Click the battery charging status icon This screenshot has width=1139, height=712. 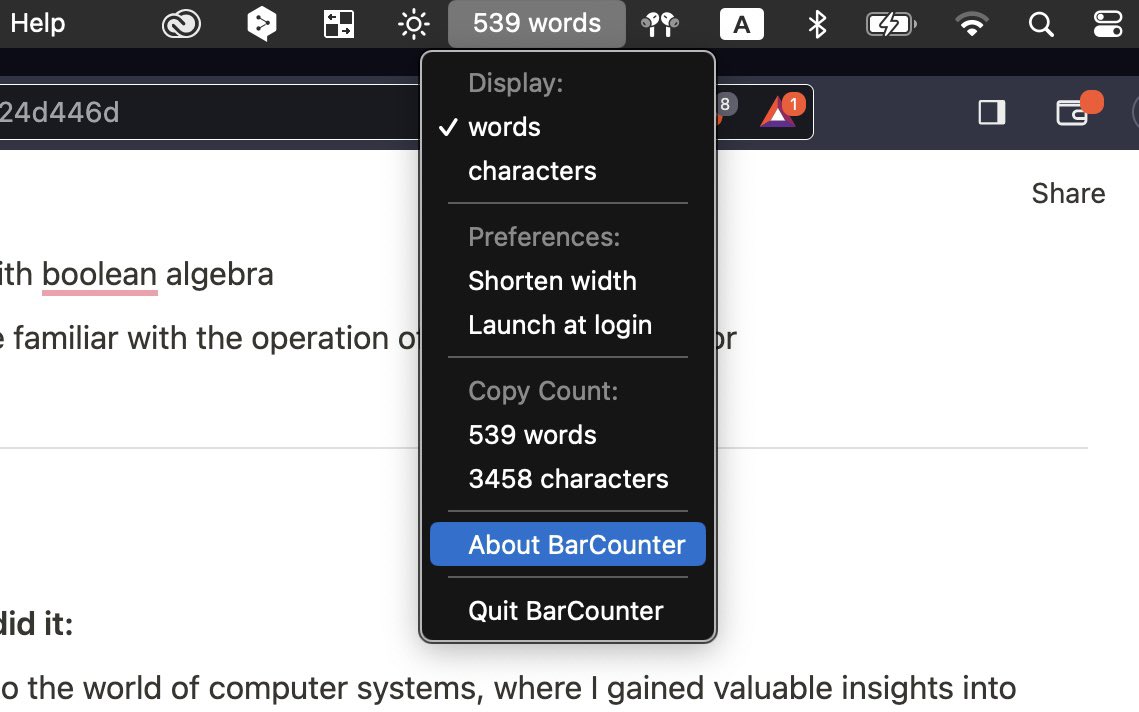point(891,25)
